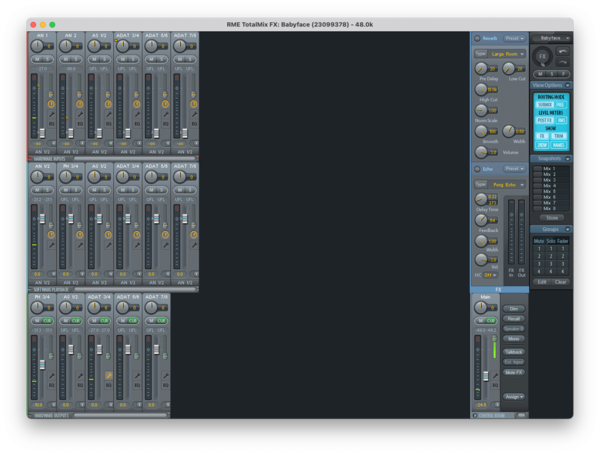Open the Large Room reverb type dropdown
600x454 pixels.
click(x=506, y=54)
